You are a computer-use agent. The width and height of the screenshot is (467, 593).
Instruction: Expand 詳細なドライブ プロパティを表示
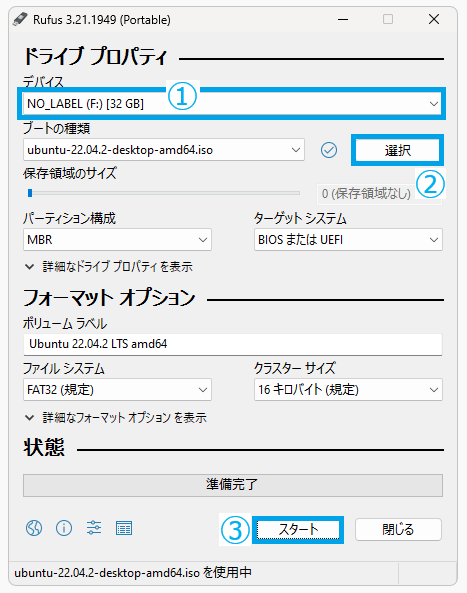coord(109,267)
